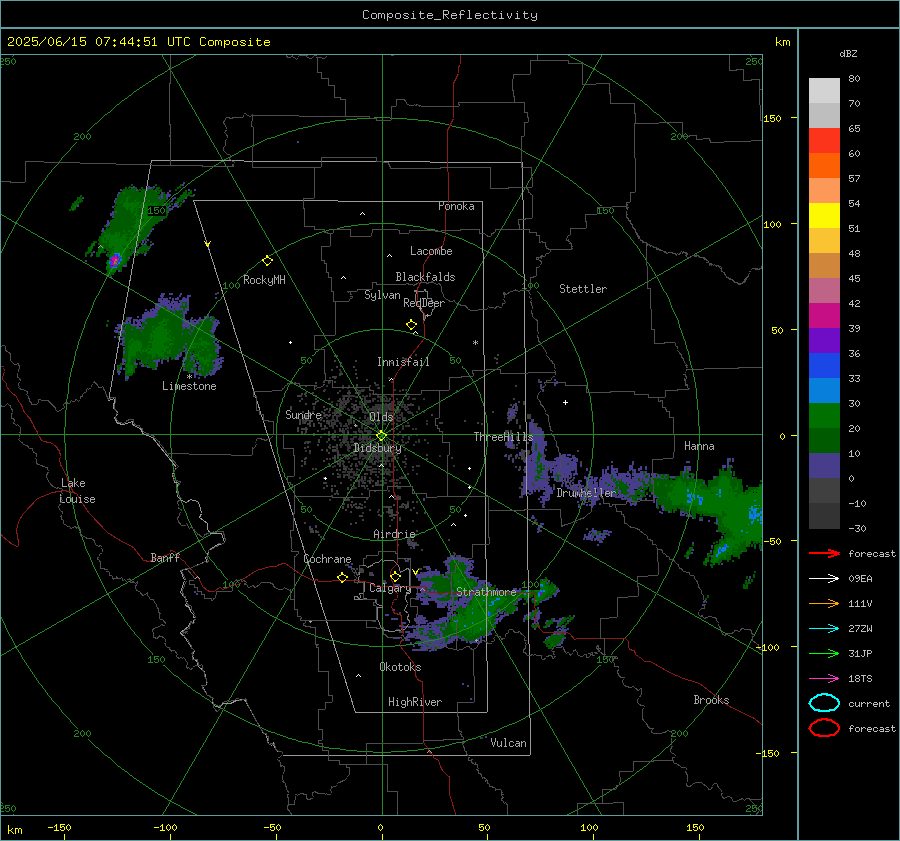Click the Sylvan label
Image resolution: width=900 pixels, height=841 pixels.
tap(382, 294)
